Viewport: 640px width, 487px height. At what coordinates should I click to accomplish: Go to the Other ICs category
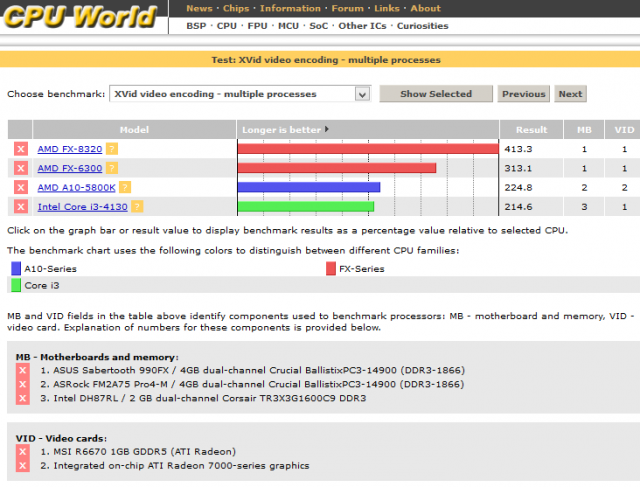pyautogui.click(x=362, y=26)
